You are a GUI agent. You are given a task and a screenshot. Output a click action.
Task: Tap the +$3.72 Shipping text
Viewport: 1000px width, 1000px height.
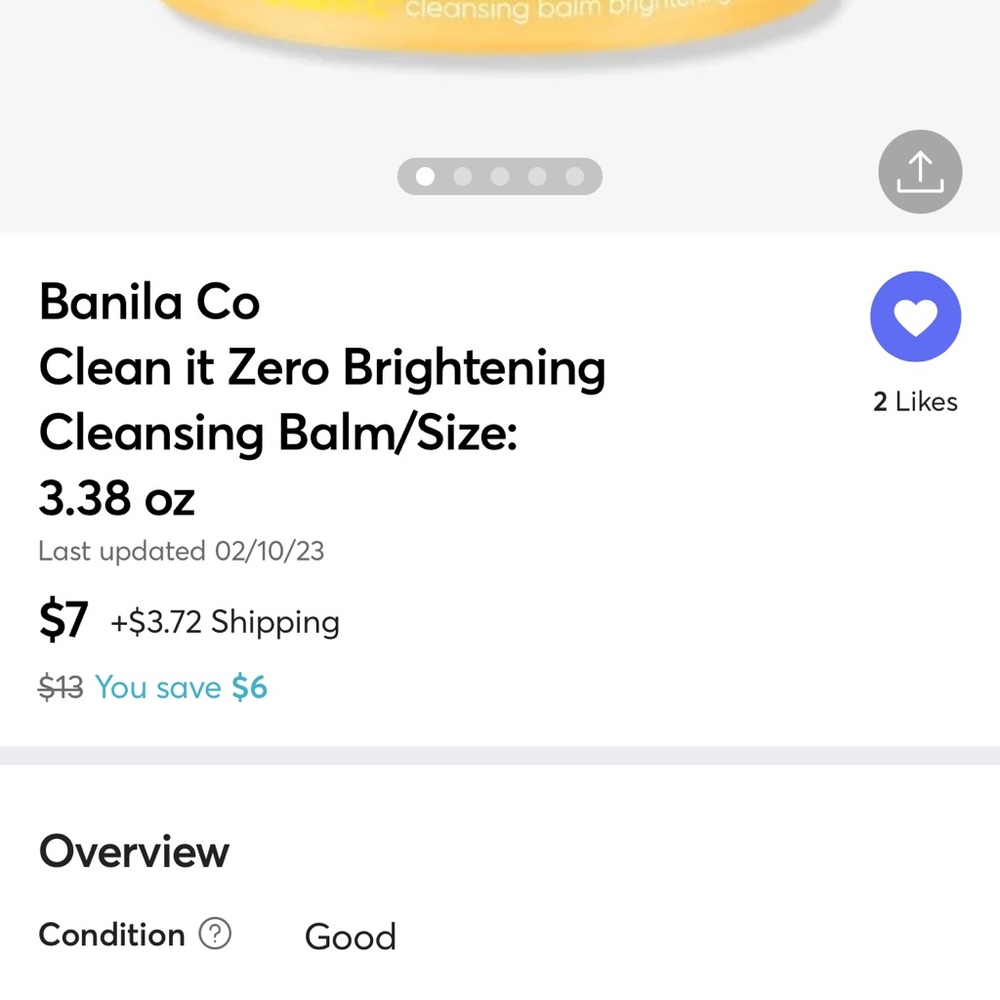(225, 622)
